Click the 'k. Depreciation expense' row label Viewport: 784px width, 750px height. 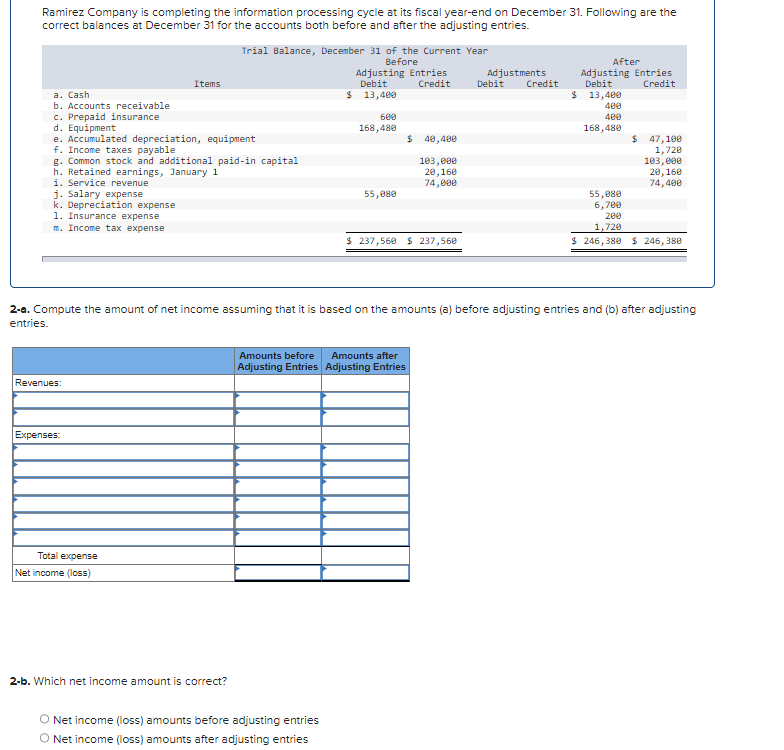coord(114,204)
